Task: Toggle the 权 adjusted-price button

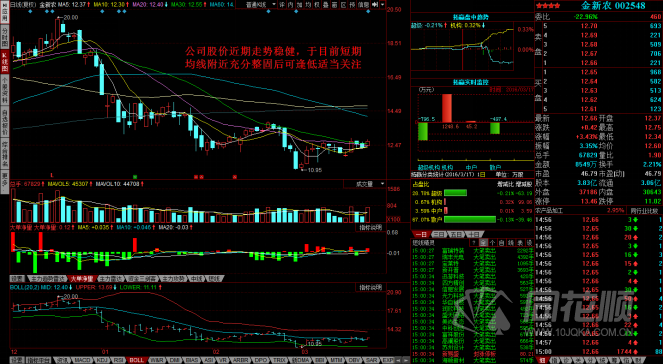Action: [317, 5]
